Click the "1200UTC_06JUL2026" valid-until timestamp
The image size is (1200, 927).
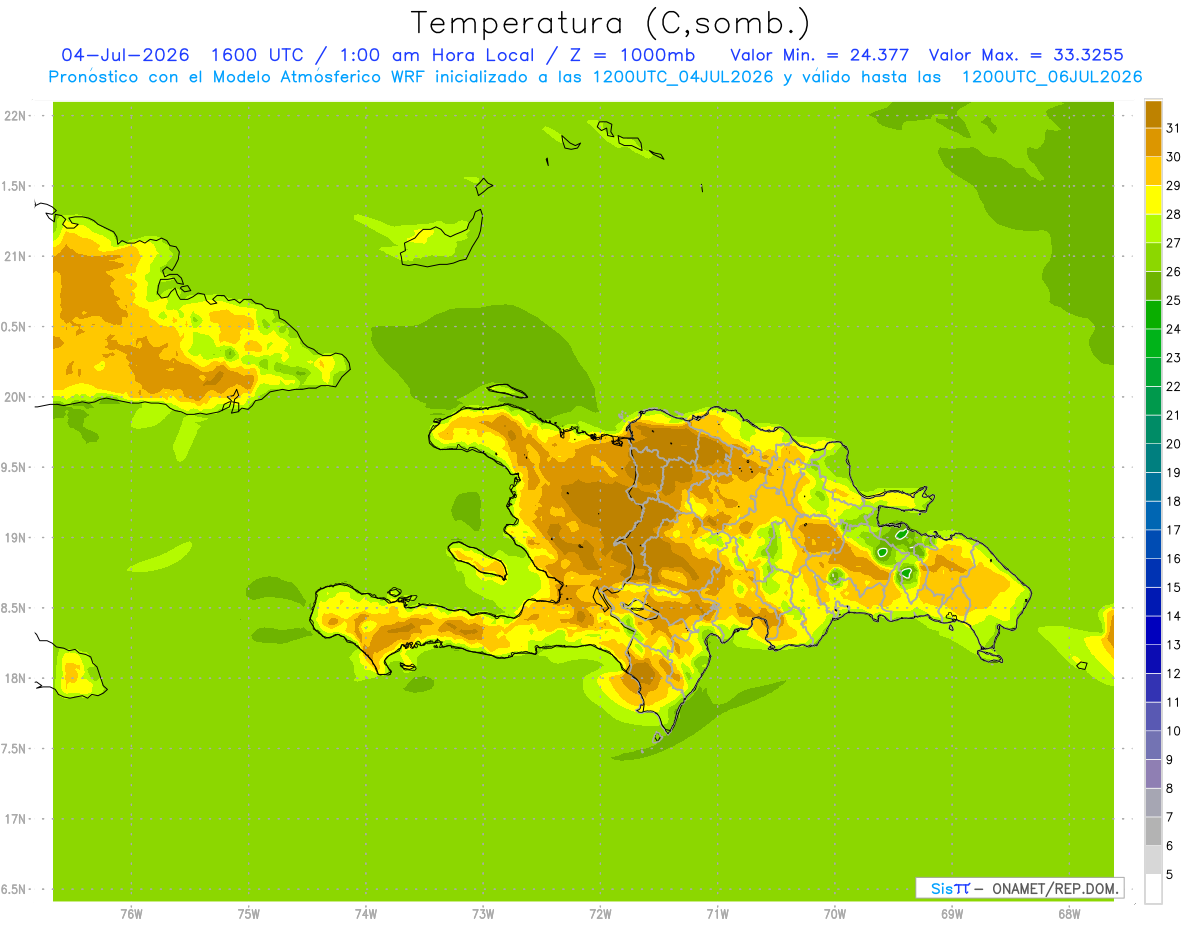point(1051,77)
